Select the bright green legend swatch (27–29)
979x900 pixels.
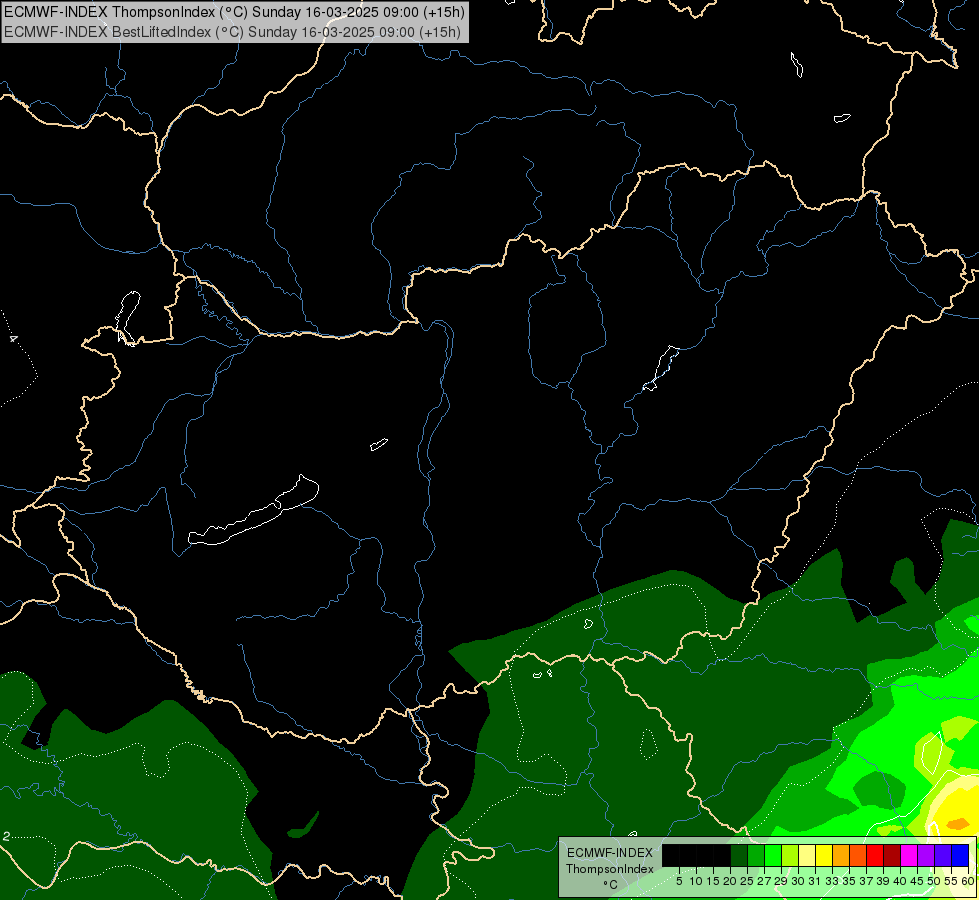tap(773, 855)
